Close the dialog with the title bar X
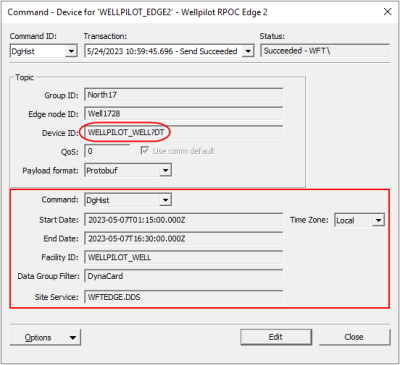The width and height of the screenshot is (400, 365). click(387, 12)
